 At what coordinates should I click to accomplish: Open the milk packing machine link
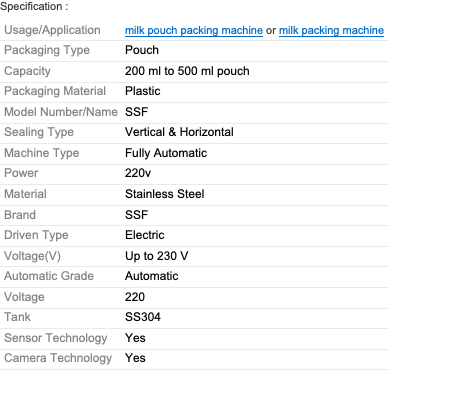click(331, 30)
